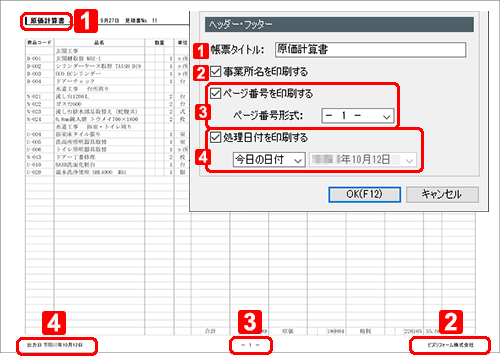Viewport: 500px width, 364px height.
Task: Click the キャンセル button
Action: pyautogui.click(x=442, y=194)
